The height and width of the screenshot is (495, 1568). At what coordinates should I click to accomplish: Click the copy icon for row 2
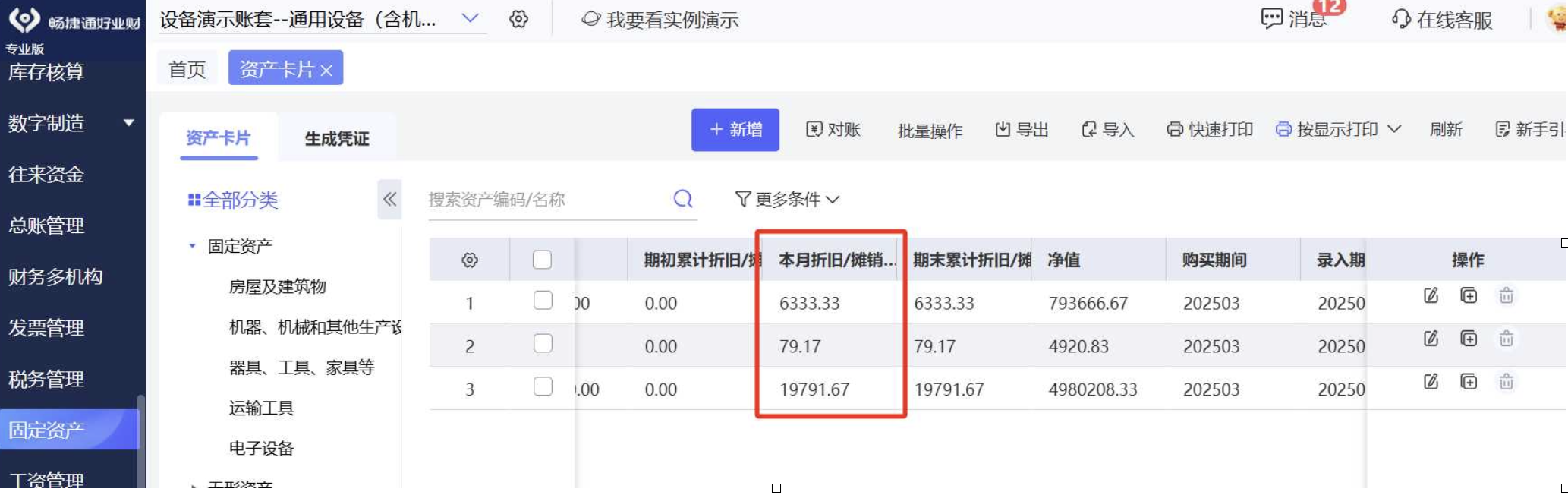point(1469,339)
